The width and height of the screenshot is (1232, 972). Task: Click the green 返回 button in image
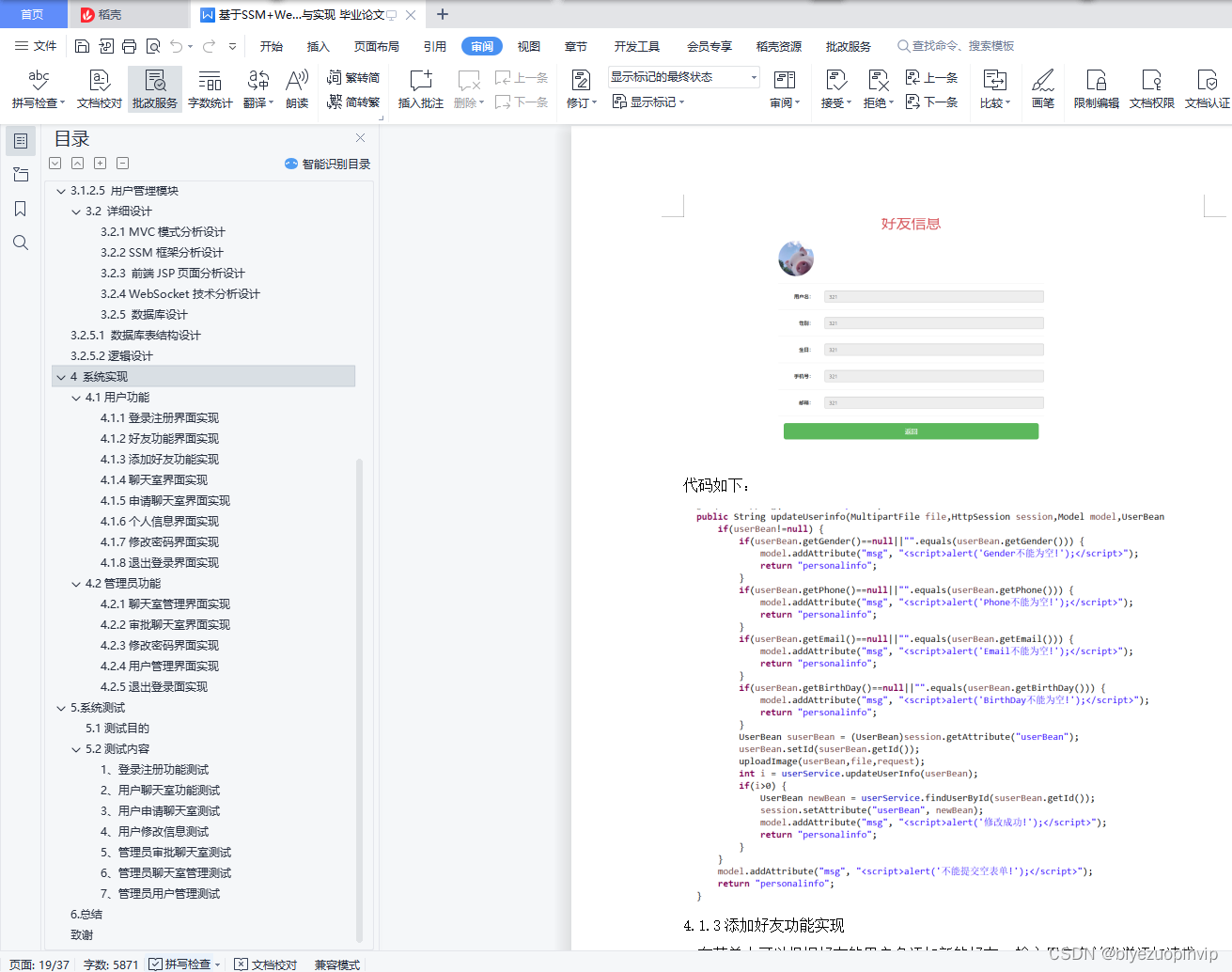[x=911, y=431]
